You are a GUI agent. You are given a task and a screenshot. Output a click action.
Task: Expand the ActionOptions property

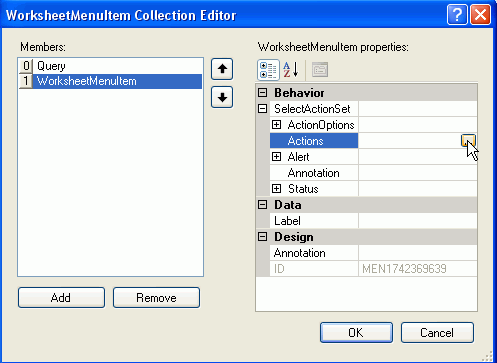pyautogui.click(x=276, y=124)
